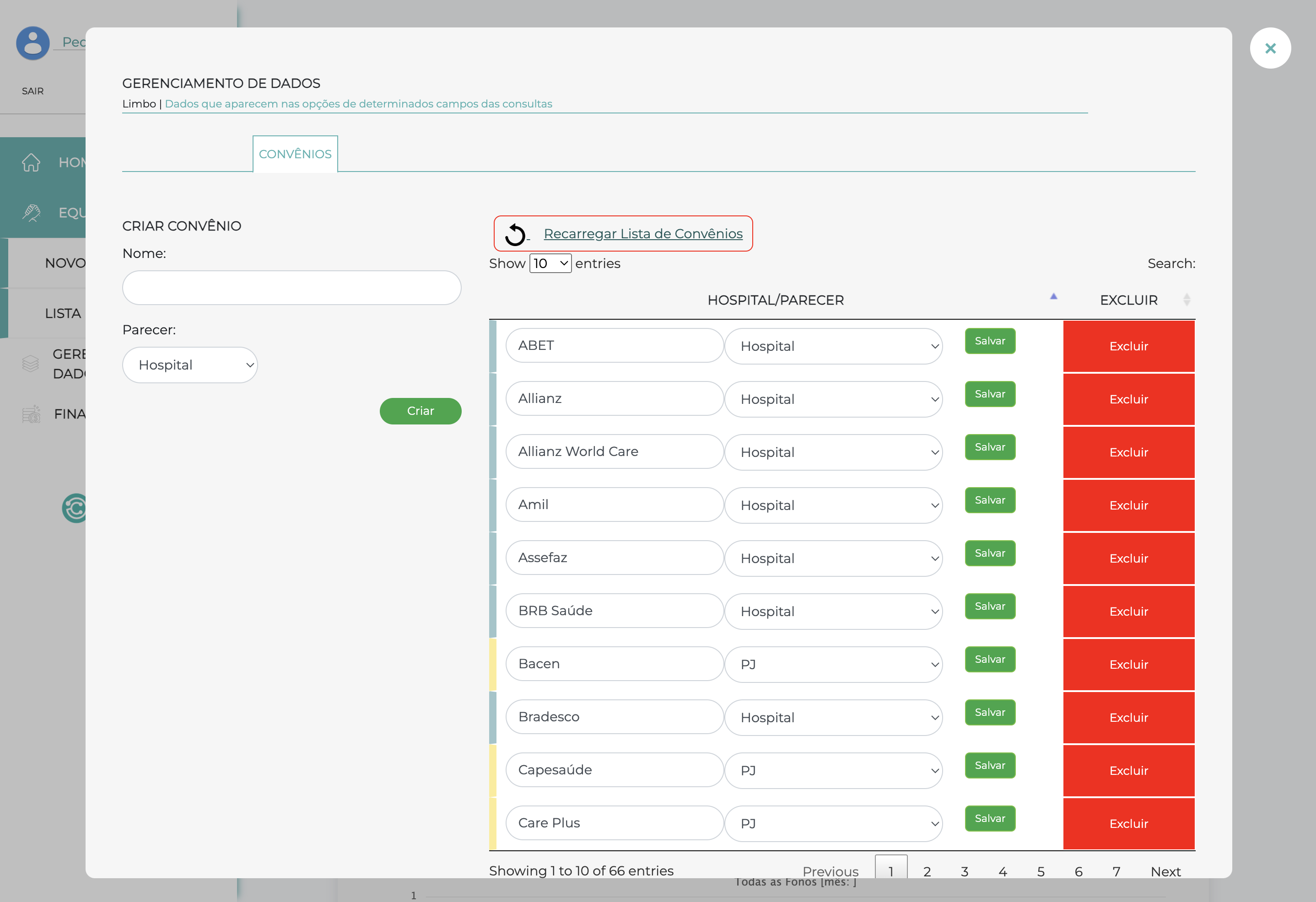Click the Nome input field
This screenshot has width=1316, height=902.
(291, 287)
